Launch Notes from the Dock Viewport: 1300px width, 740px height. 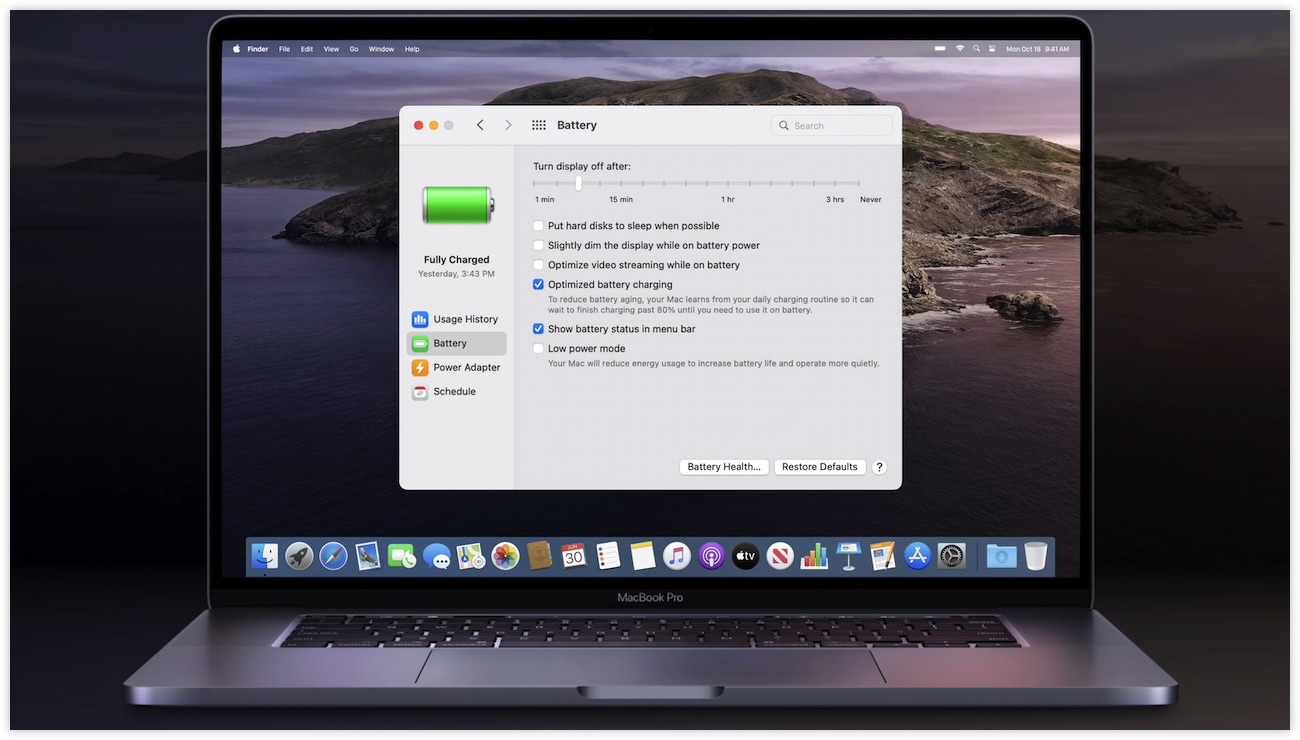coord(642,556)
